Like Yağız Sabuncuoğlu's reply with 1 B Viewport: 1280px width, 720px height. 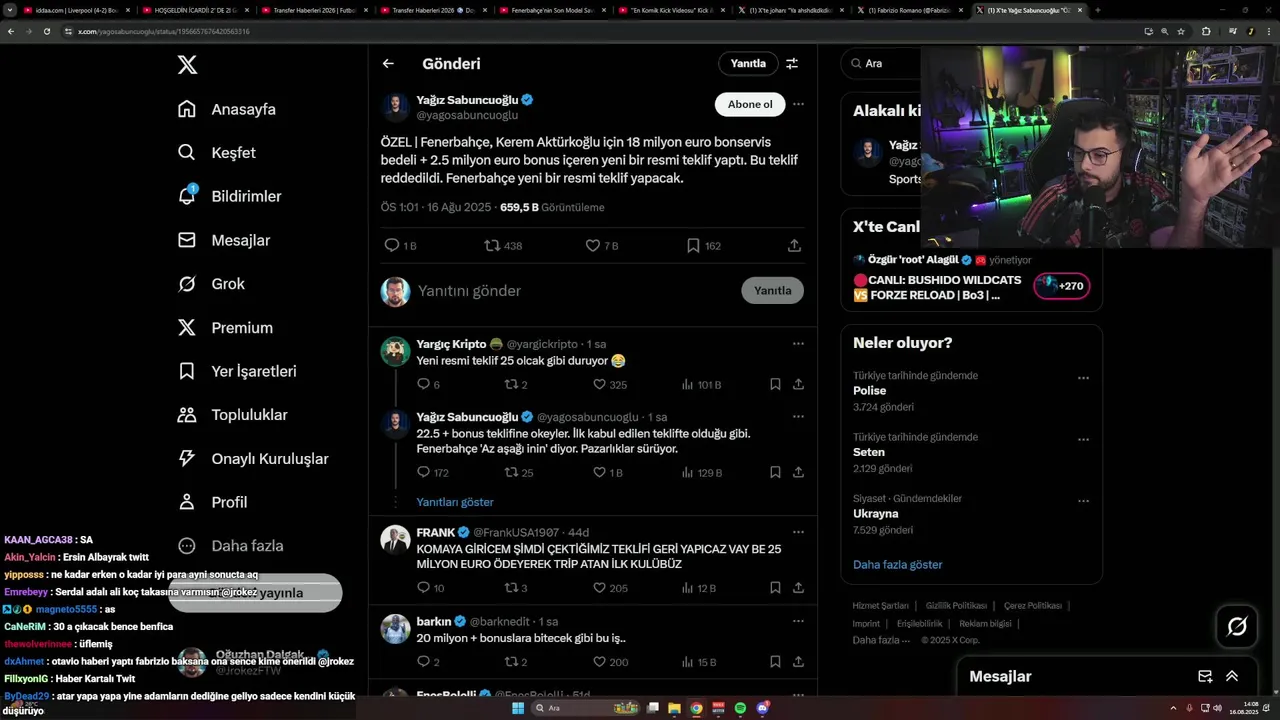click(608, 473)
